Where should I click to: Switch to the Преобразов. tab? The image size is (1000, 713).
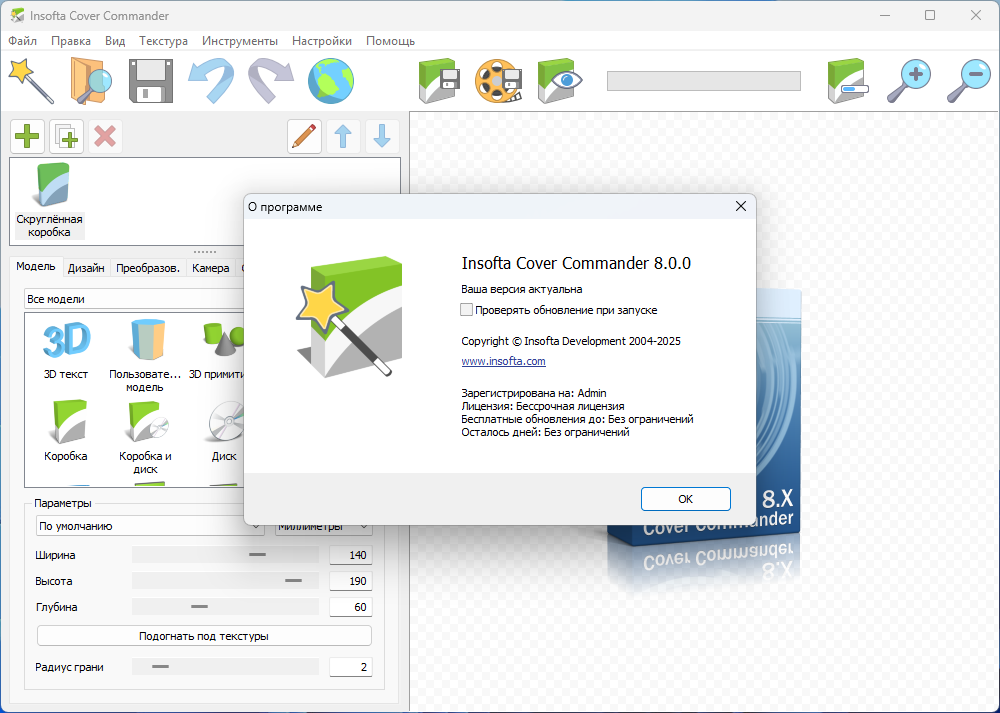(x=148, y=268)
